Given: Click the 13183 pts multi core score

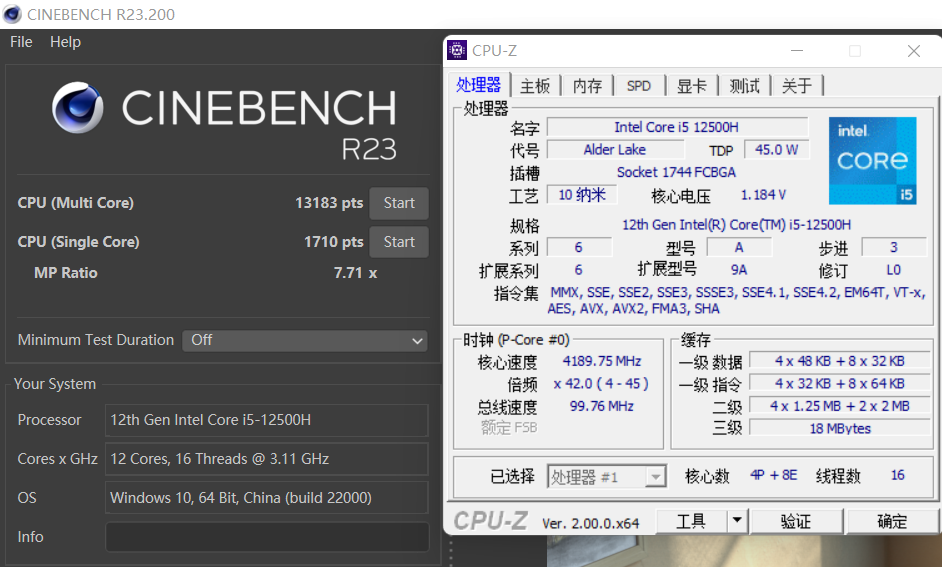Looking at the screenshot, I should pyautogui.click(x=329, y=203).
